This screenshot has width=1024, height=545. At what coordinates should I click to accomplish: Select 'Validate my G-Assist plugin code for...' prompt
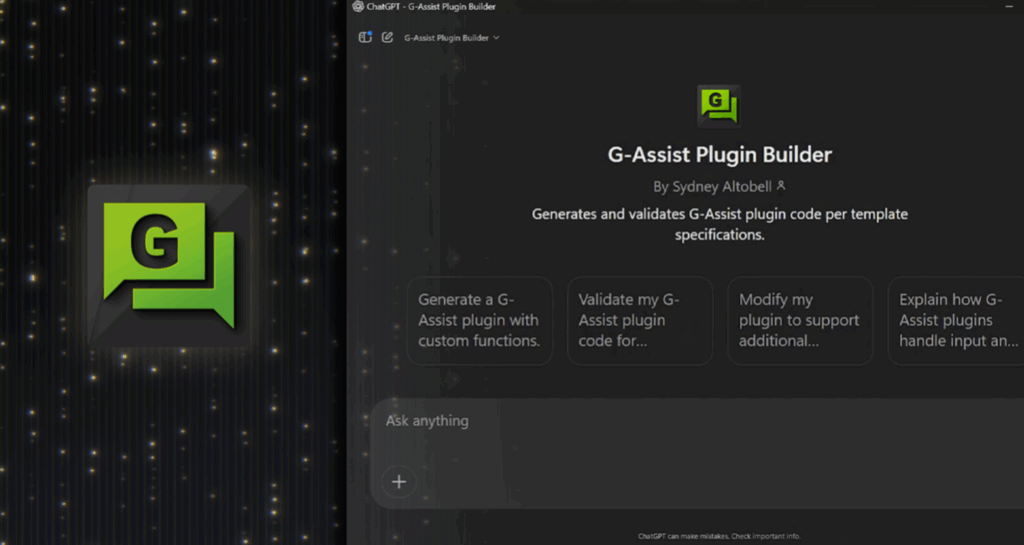pyautogui.click(x=640, y=320)
